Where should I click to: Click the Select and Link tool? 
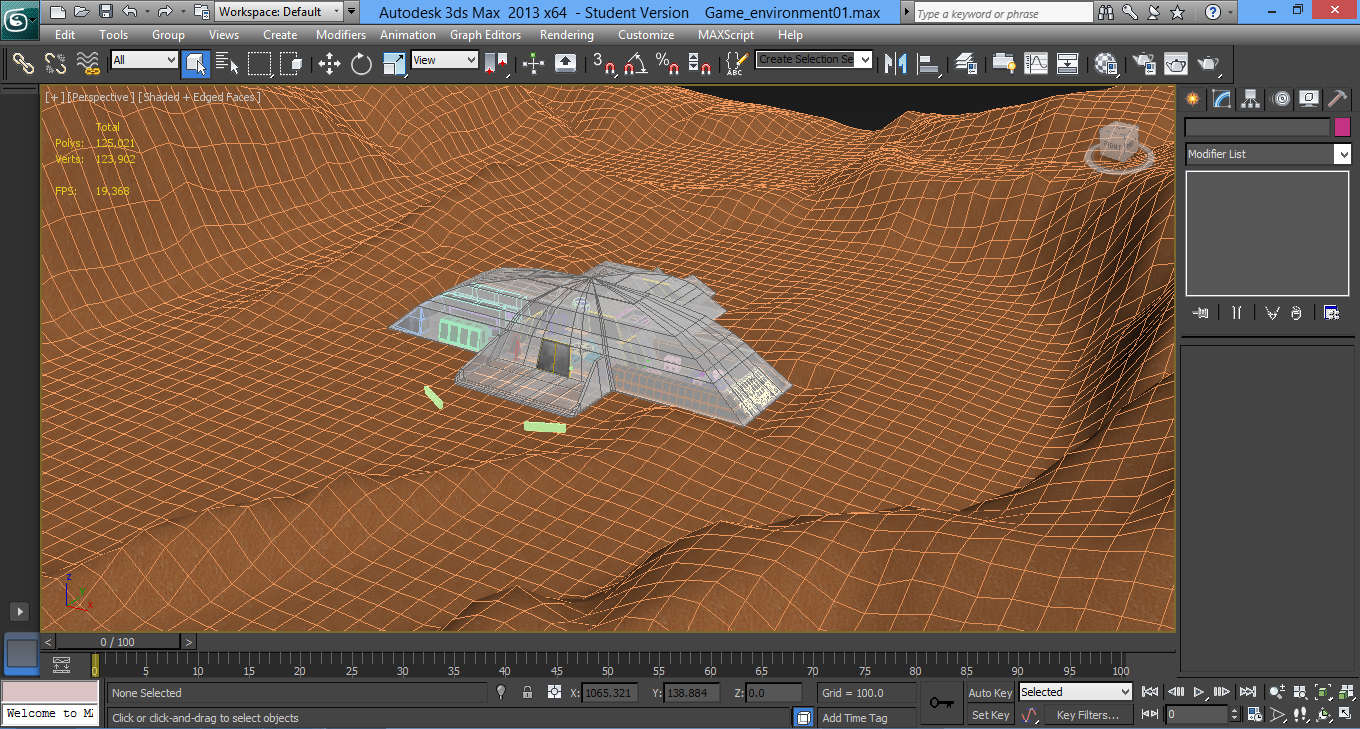click(23, 64)
